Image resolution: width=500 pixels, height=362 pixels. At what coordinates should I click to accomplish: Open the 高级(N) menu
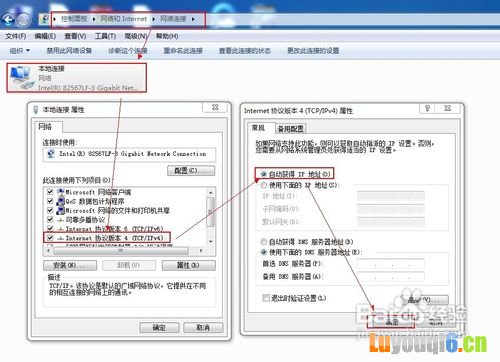136,36
